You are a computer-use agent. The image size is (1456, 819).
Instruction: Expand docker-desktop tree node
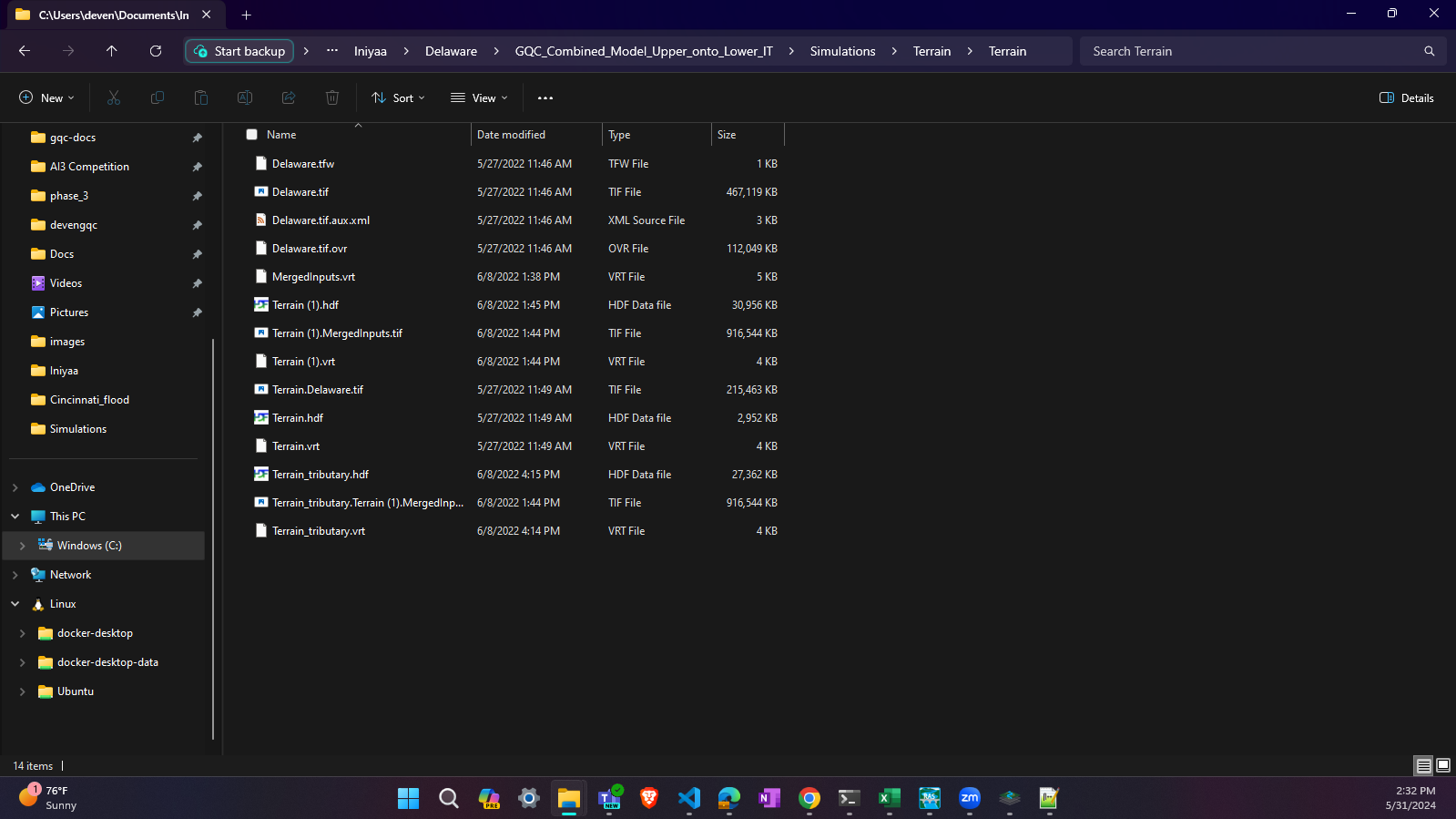[23, 633]
